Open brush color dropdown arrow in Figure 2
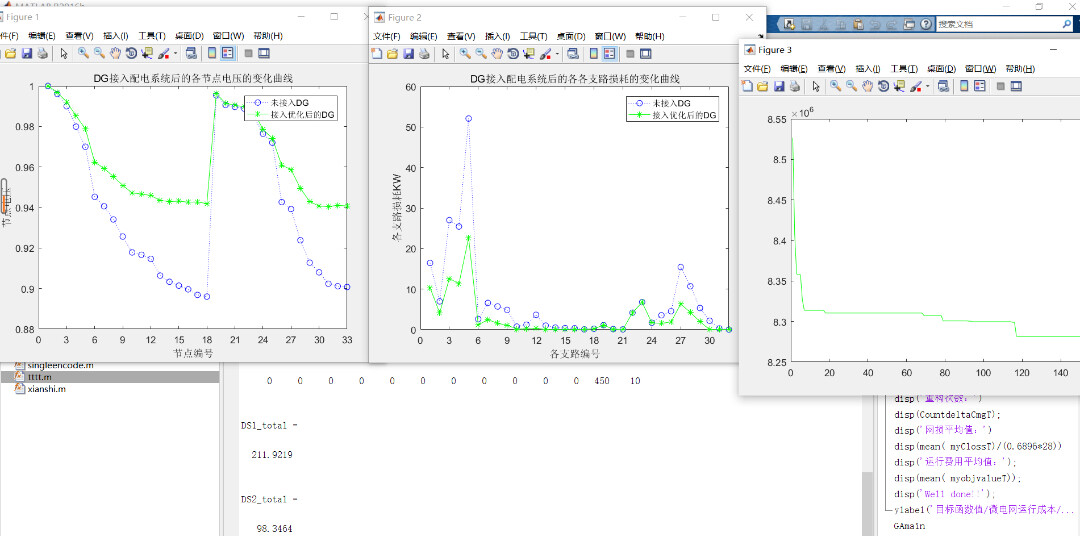The width and height of the screenshot is (1080, 536). click(x=557, y=54)
